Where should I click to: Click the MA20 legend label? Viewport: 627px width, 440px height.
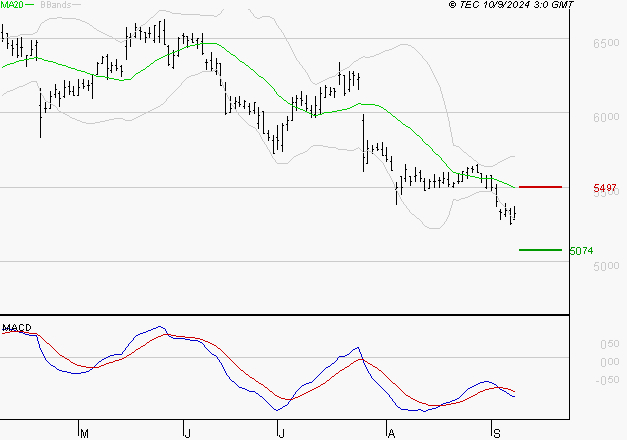(12, 4)
